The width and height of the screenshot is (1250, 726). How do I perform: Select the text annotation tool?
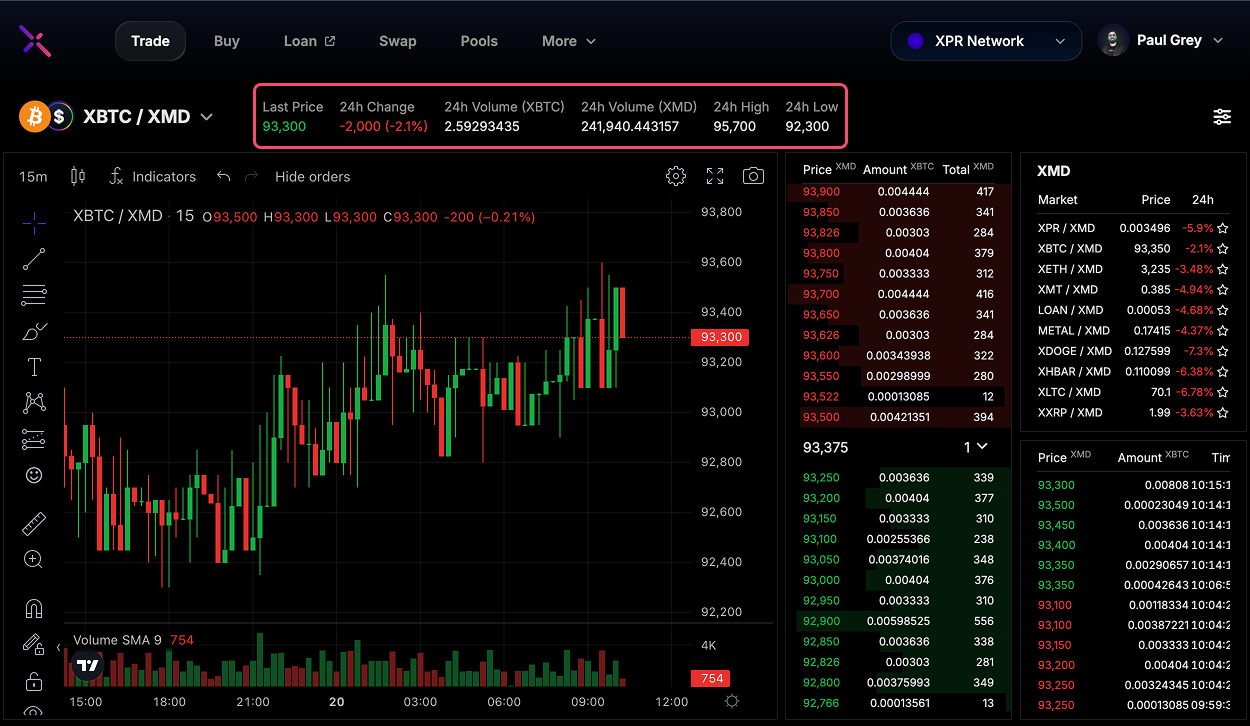(34, 367)
